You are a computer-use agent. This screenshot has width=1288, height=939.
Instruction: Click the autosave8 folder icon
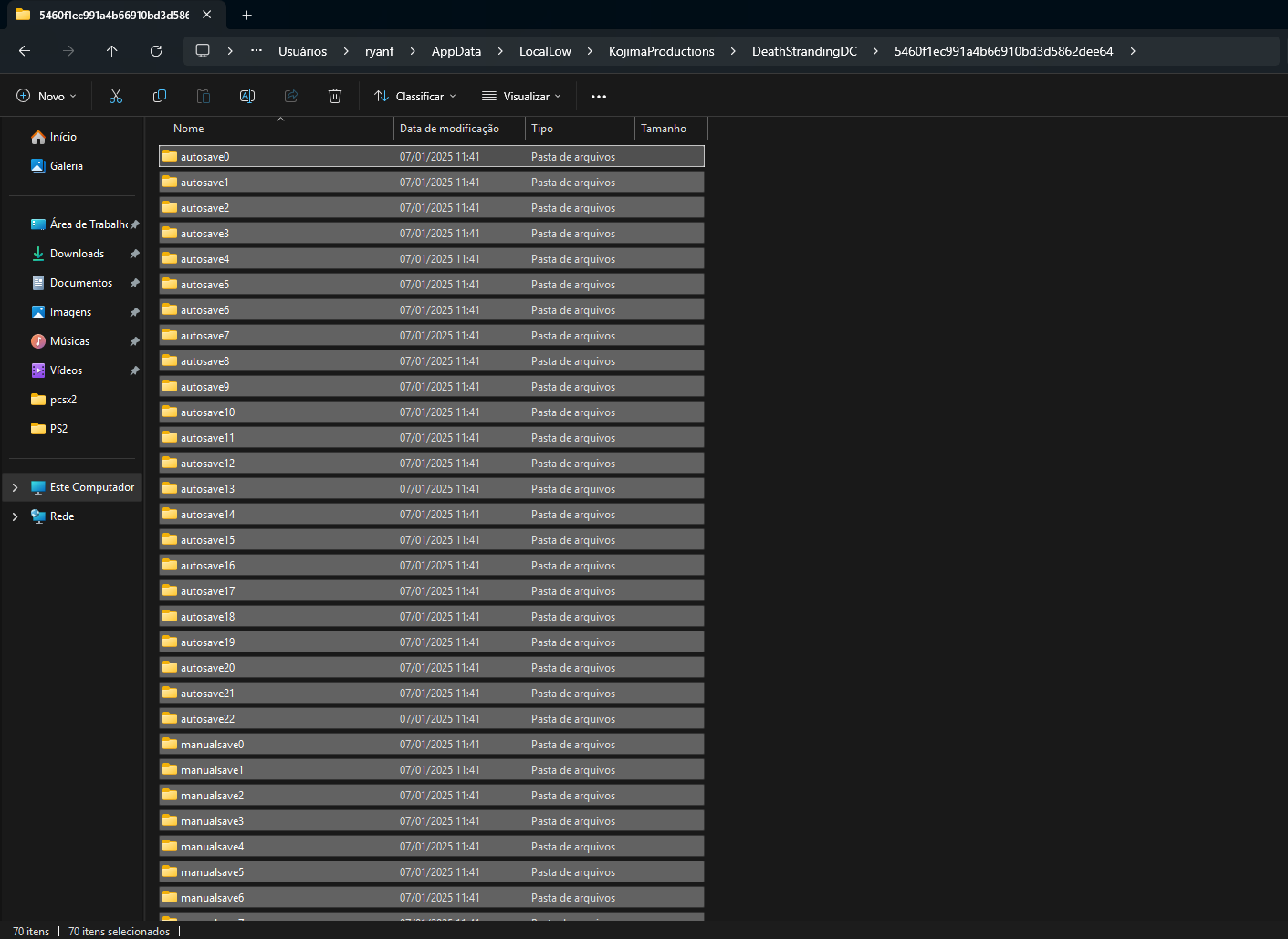[x=170, y=360]
